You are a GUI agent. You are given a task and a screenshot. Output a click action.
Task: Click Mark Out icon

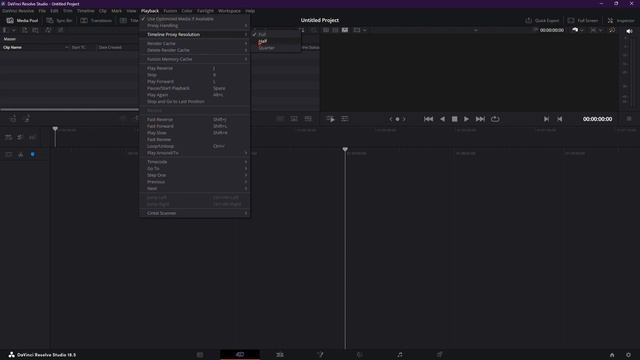(x=560, y=119)
